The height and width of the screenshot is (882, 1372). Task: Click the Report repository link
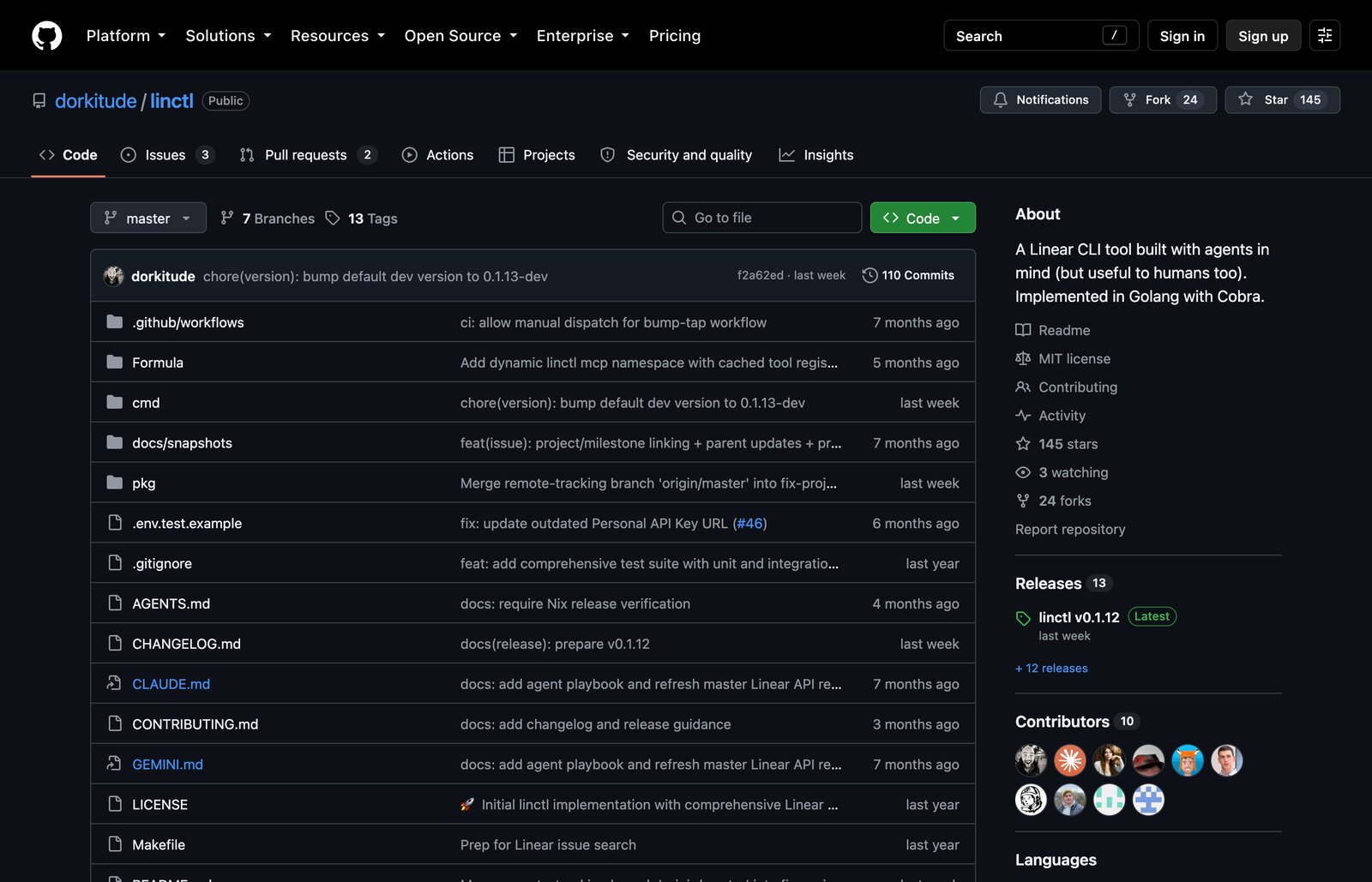click(x=1070, y=529)
